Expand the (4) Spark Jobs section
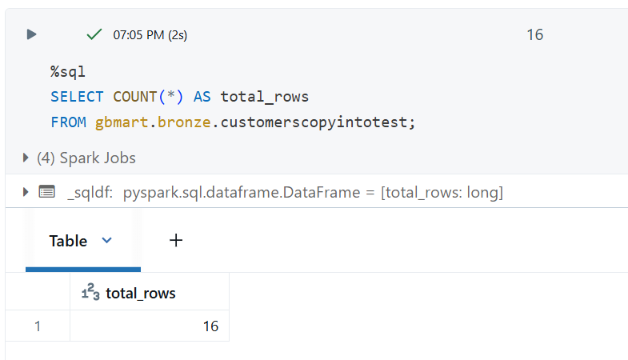Screen dimensions: 628x360 pos(26,158)
